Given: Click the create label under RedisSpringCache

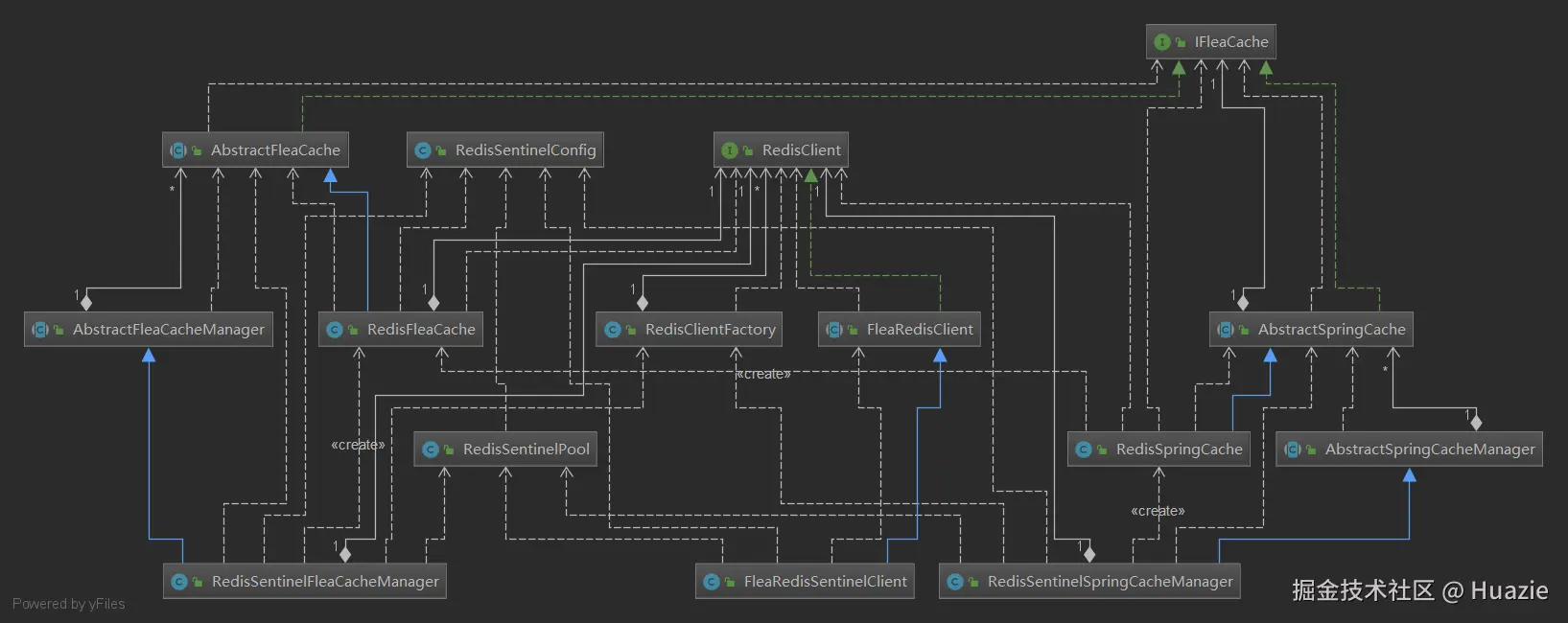Looking at the screenshot, I should coord(1158,511).
